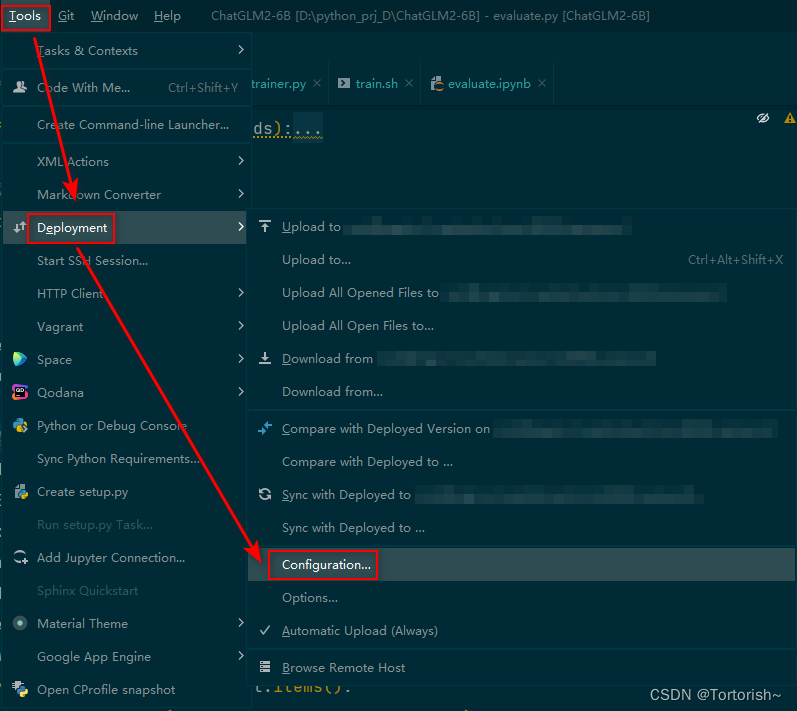Click the Download from arrow icon
Screen dimensions: 797x711
(265, 358)
